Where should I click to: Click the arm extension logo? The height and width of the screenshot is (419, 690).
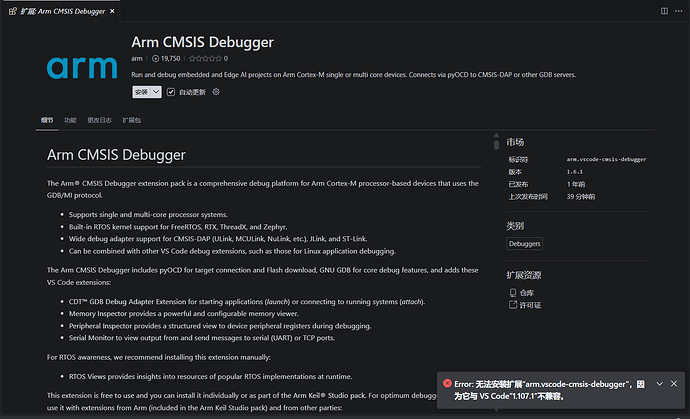(82, 67)
